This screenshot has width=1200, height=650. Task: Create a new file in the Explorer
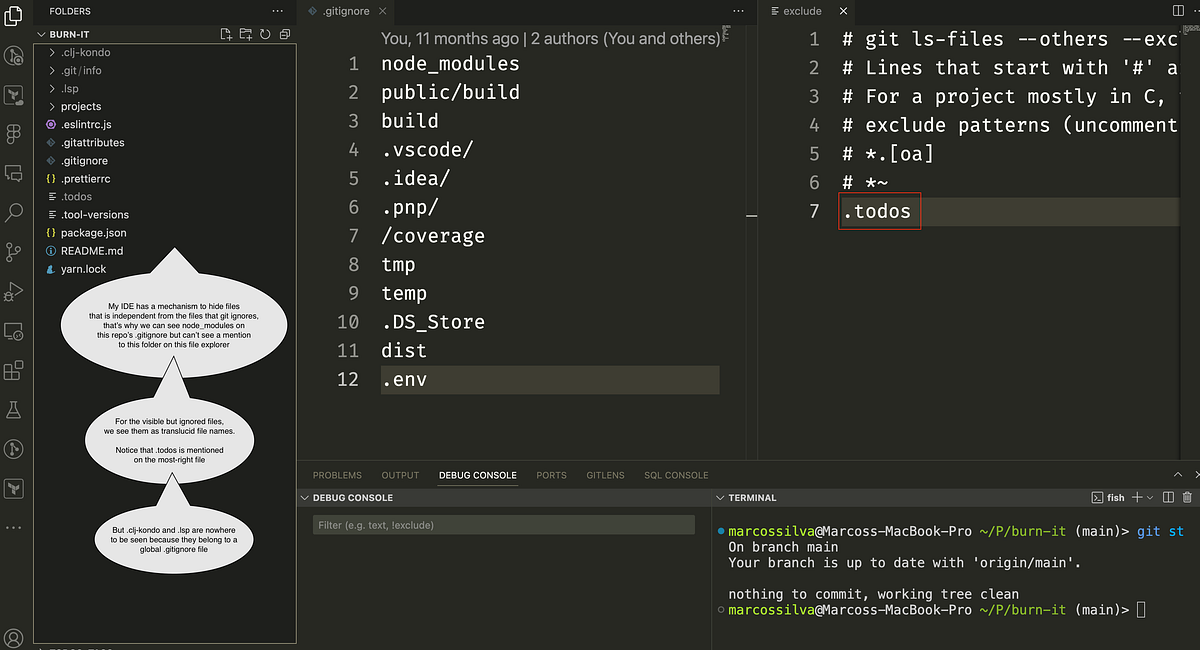click(225, 33)
